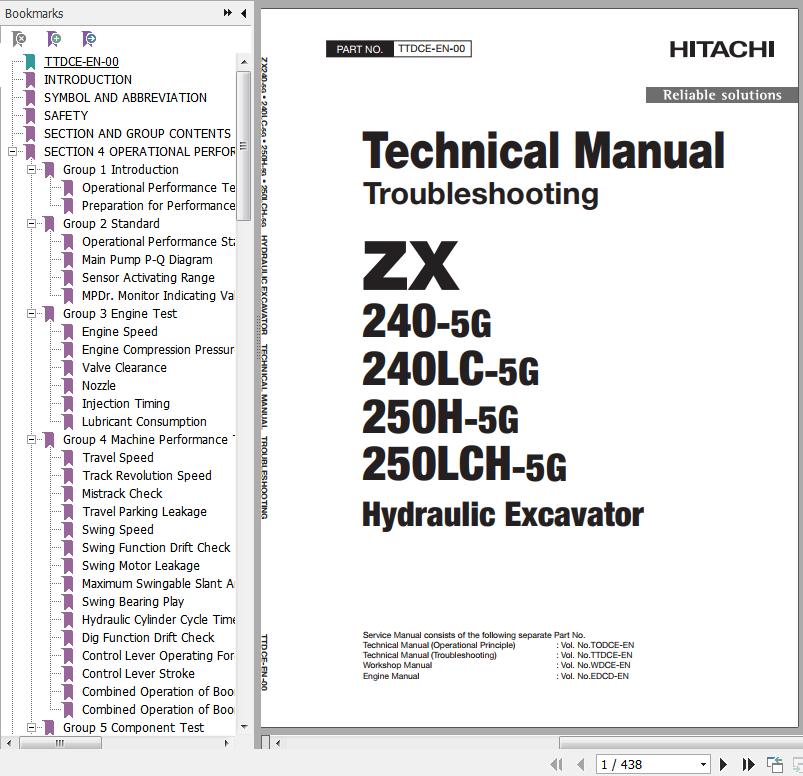Viewport: 803px width, 776px height.
Task: Open the Injection Timing bookmark
Action: pos(125,404)
